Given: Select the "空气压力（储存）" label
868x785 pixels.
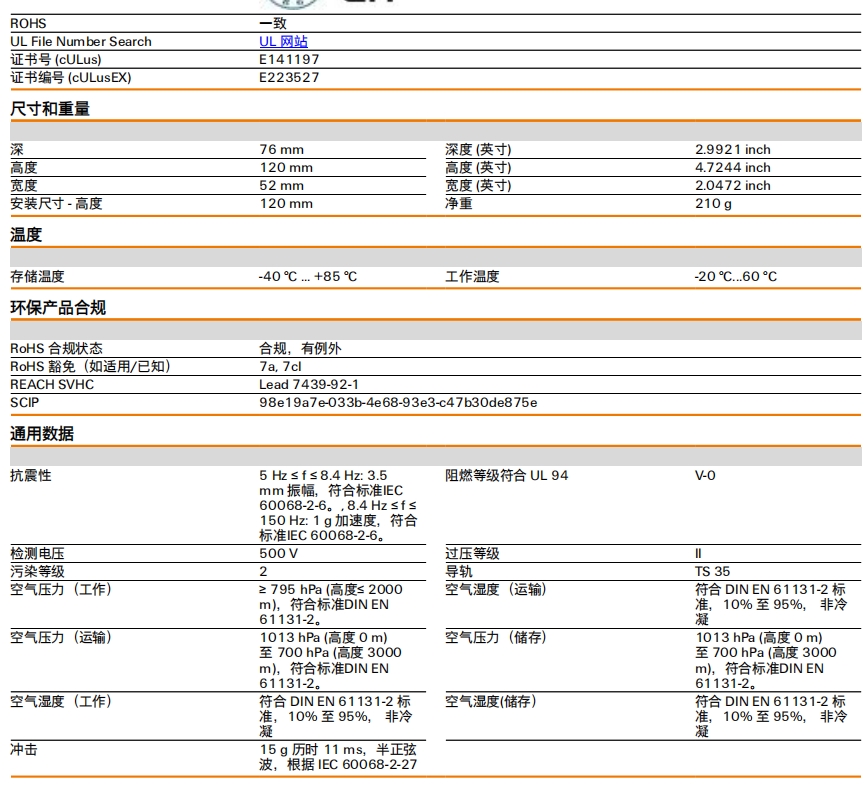Looking at the screenshot, I should (x=497, y=638).
